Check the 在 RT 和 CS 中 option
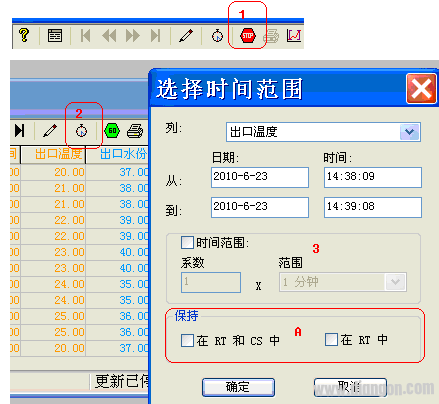The height and width of the screenshot is (404, 439). click(x=187, y=341)
